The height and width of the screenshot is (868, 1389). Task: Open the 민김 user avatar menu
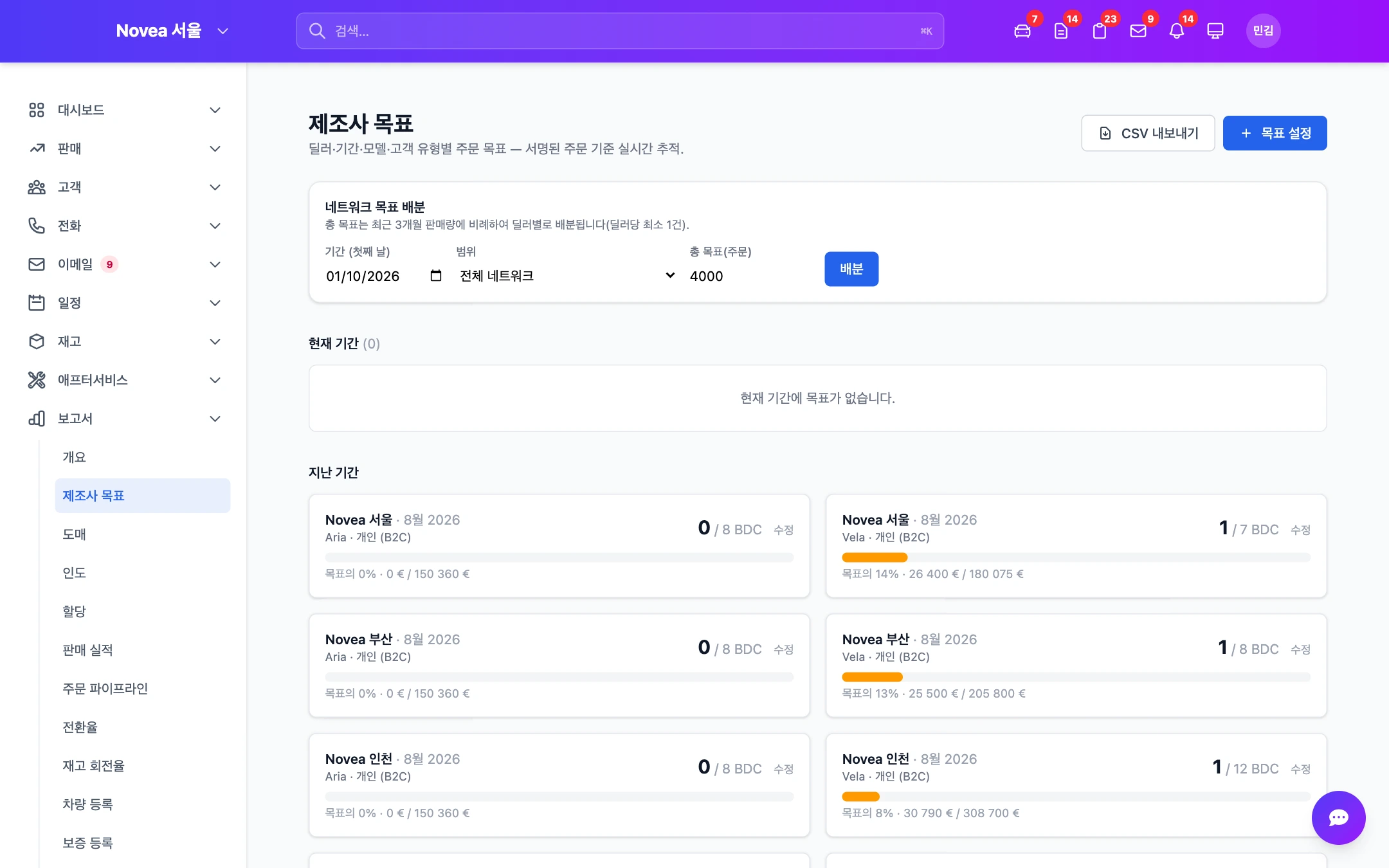[x=1263, y=31]
